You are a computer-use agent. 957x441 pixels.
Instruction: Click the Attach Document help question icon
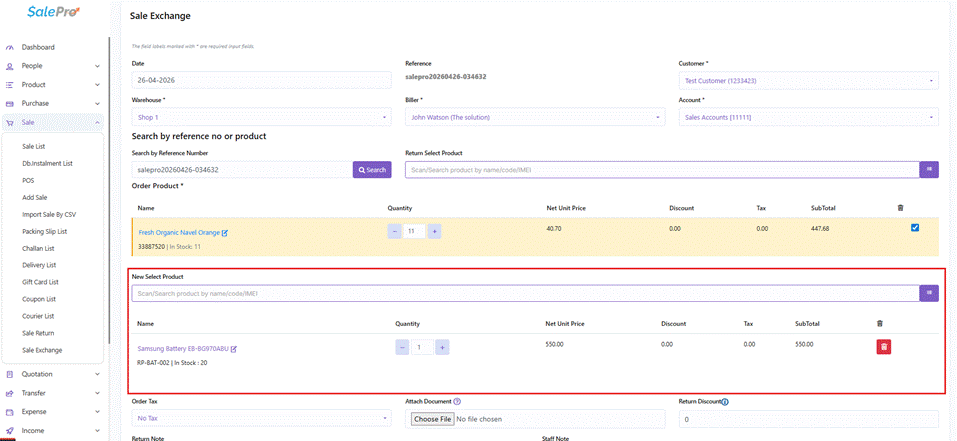pyautogui.click(x=457, y=402)
